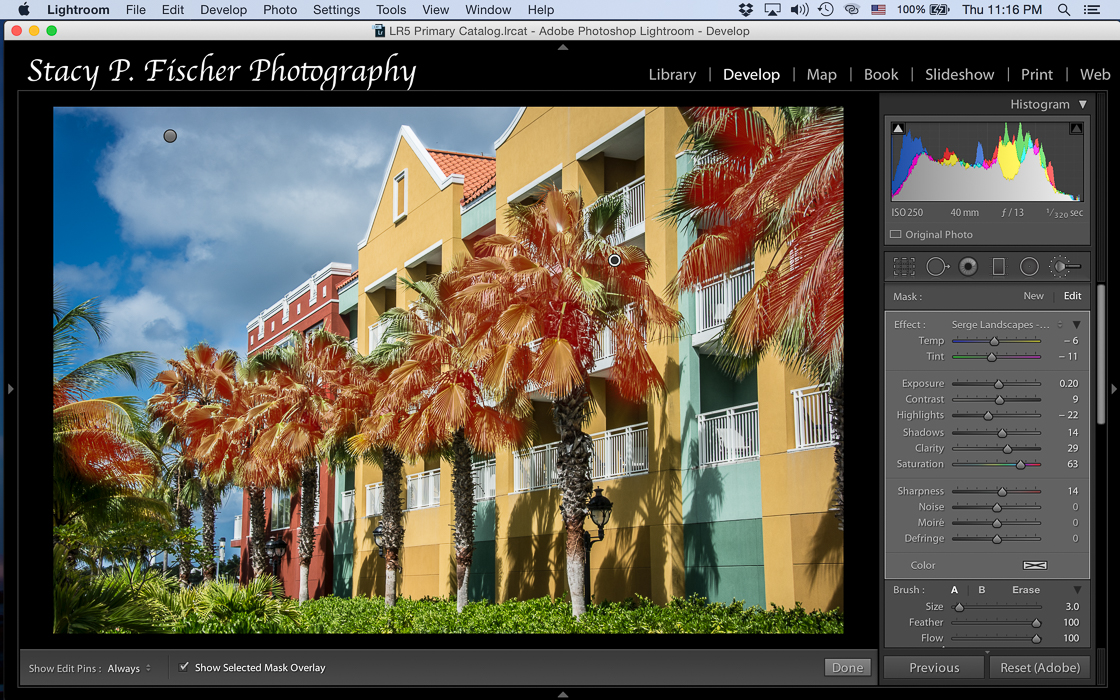Image resolution: width=1120 pixels, height=700 pixels.
Task: Click the Shadows value 14
Action: 1073,432
